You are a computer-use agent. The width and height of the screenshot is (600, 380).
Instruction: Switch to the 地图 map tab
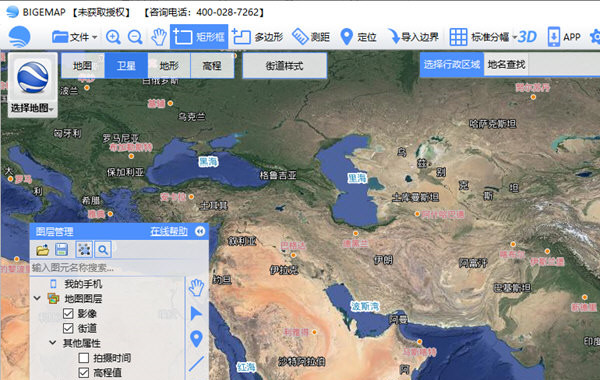point(83,65)
